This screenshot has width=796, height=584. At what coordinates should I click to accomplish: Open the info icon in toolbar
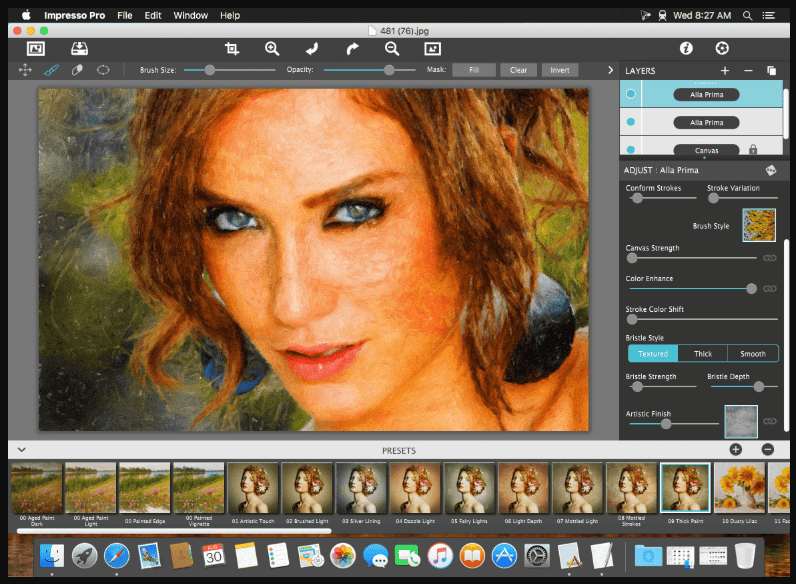click(686, 48)
